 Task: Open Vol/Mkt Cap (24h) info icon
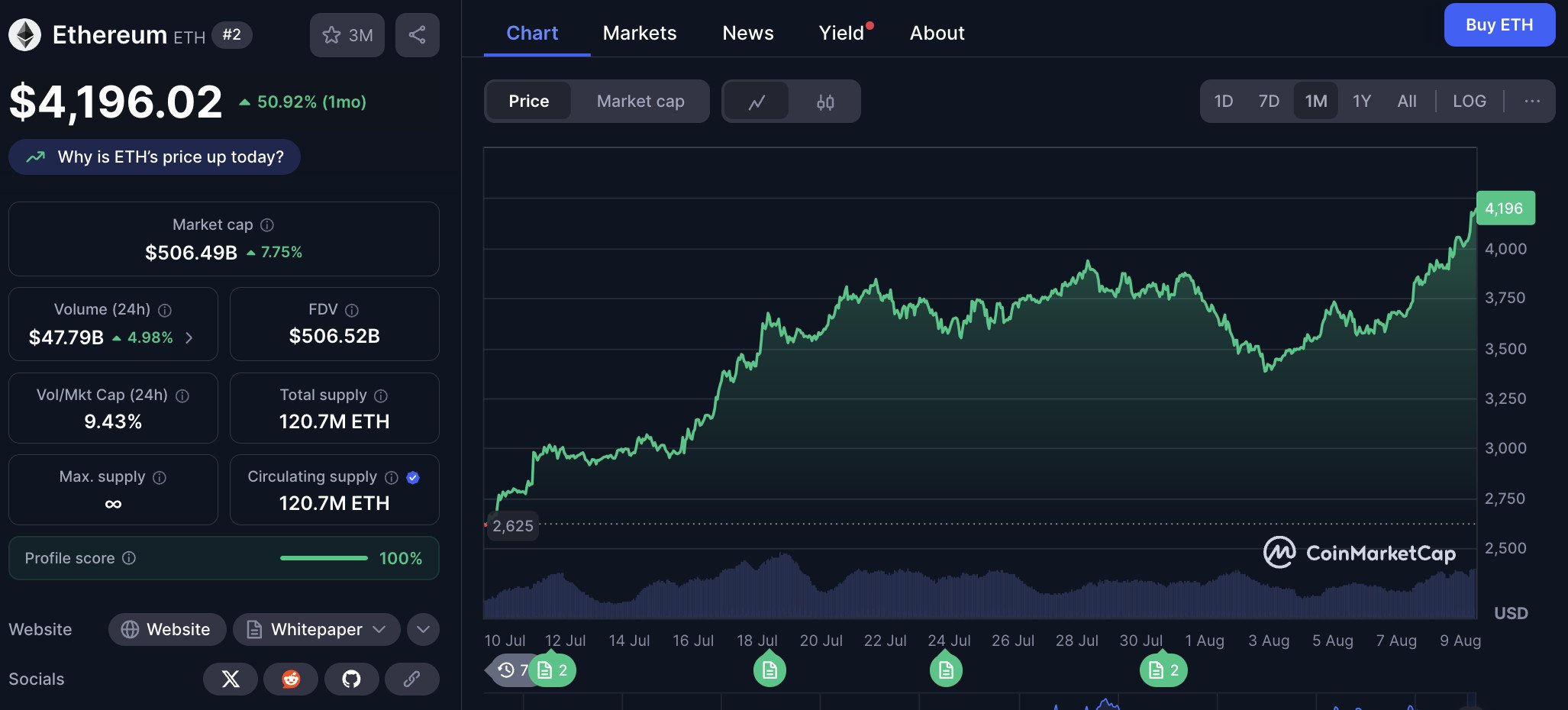(x=182, y=395)
